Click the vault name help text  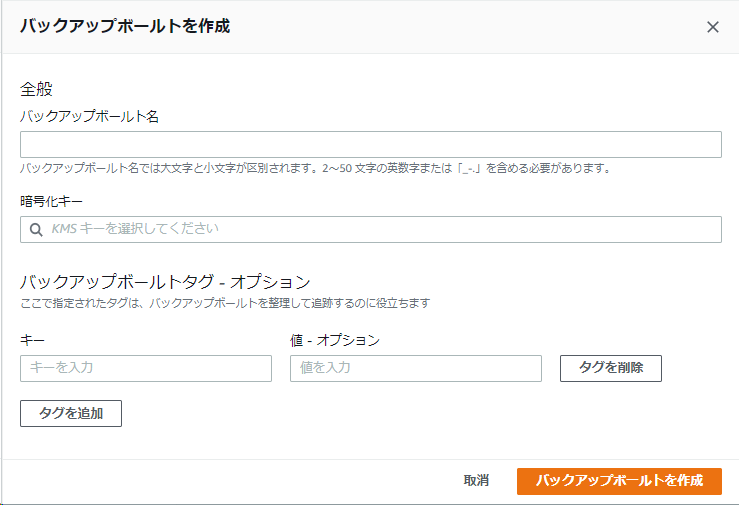[315, 168]
